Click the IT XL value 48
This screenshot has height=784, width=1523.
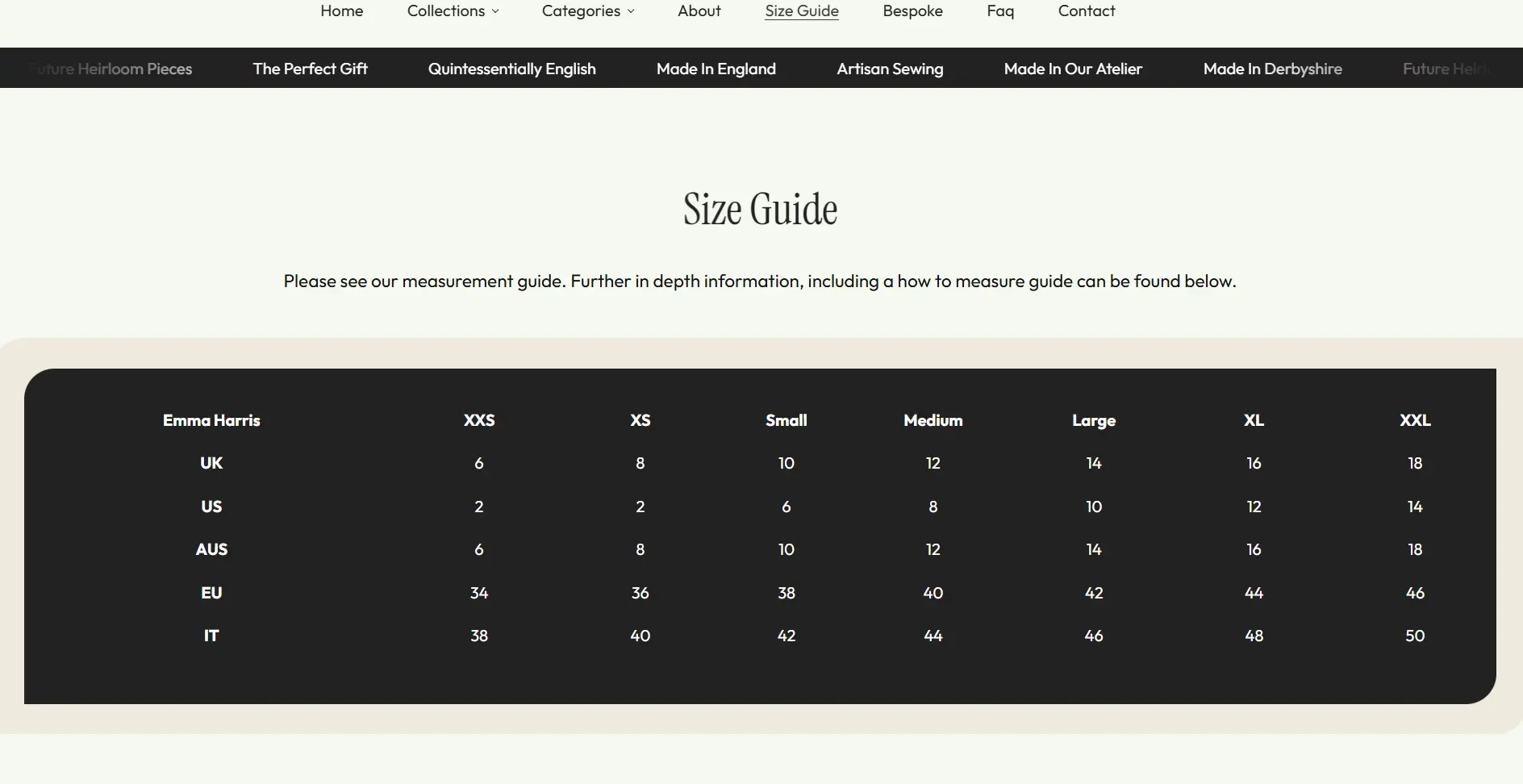[1254, 636]
